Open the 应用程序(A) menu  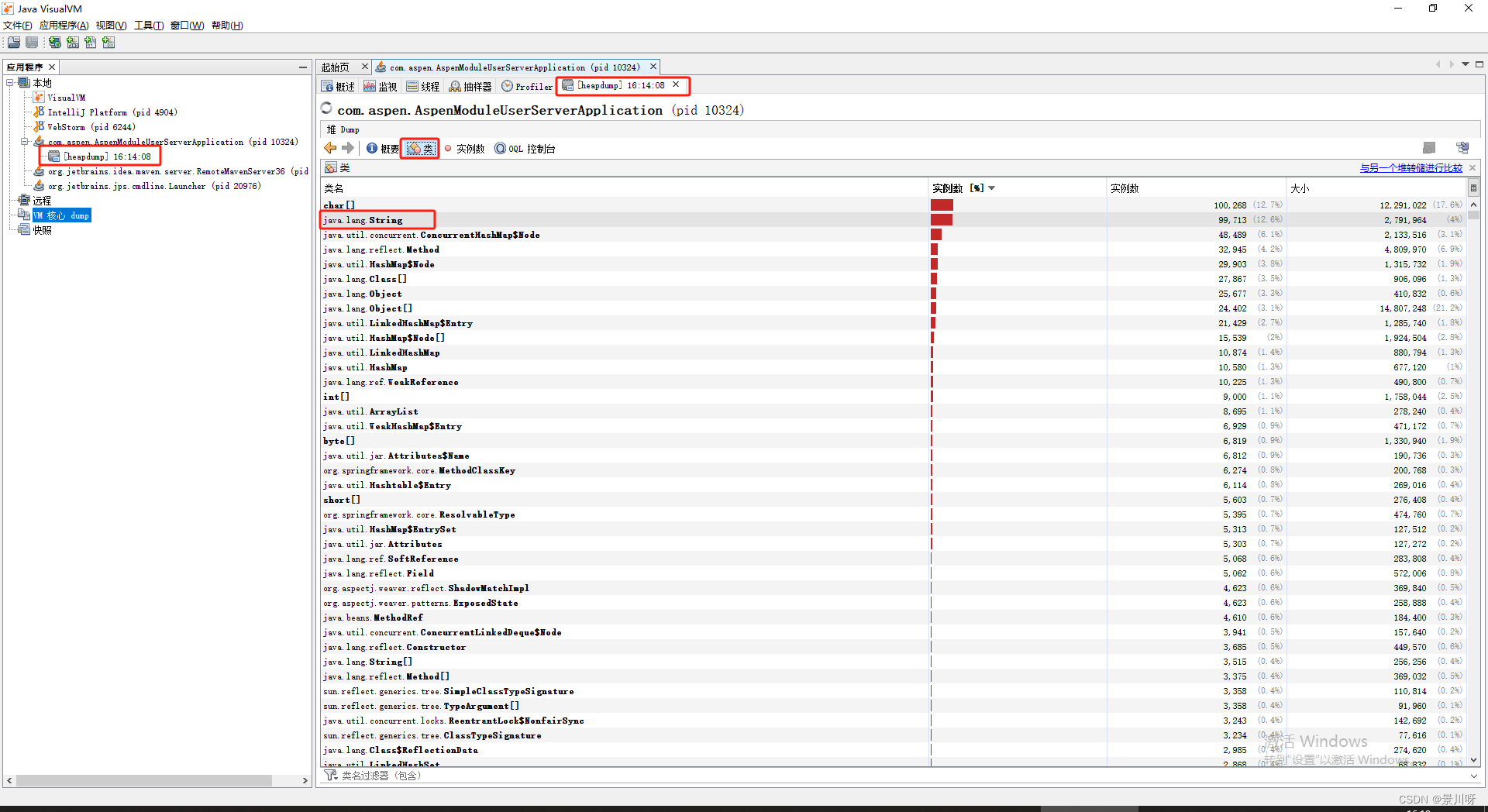pos(64,26)
